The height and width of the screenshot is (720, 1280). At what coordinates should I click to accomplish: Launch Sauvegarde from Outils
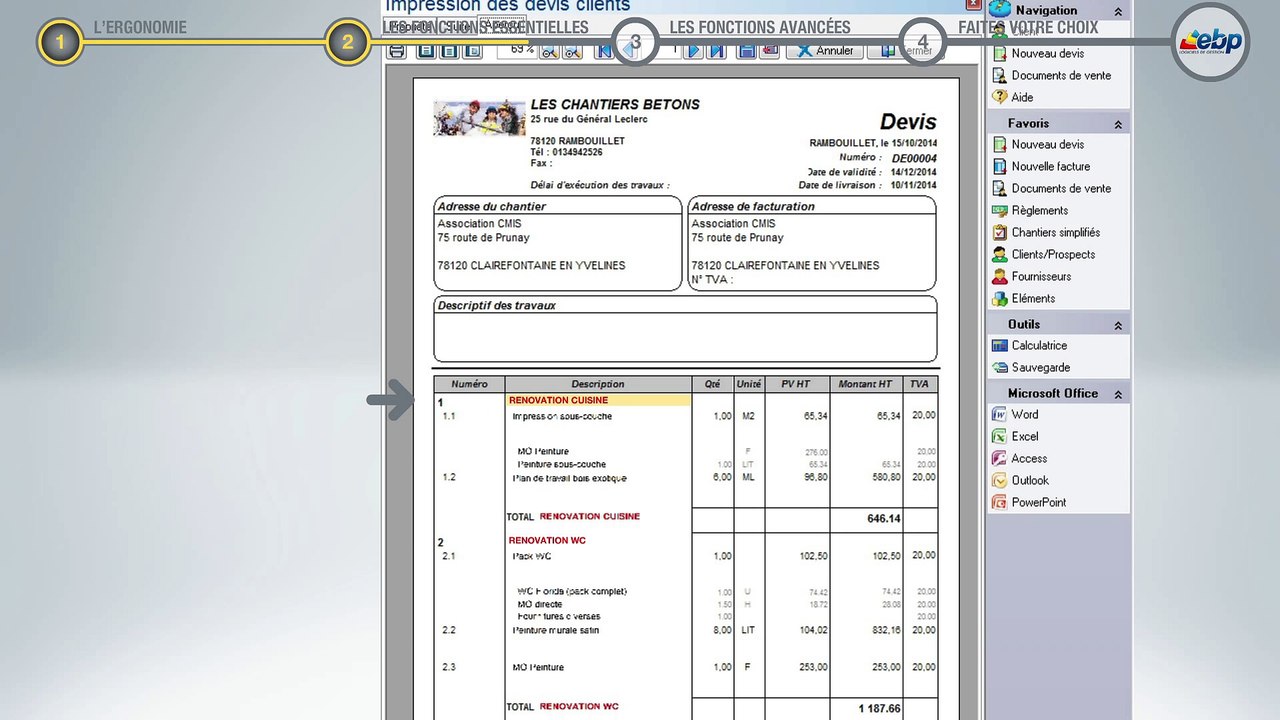pos(1040,367)
